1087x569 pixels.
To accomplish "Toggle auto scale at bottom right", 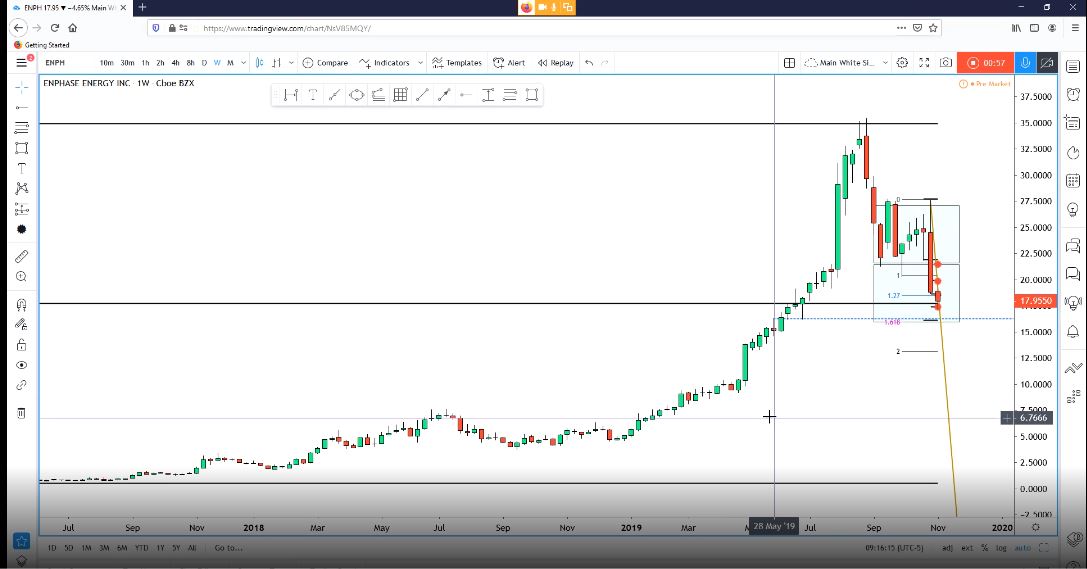I will (1023, 548).
